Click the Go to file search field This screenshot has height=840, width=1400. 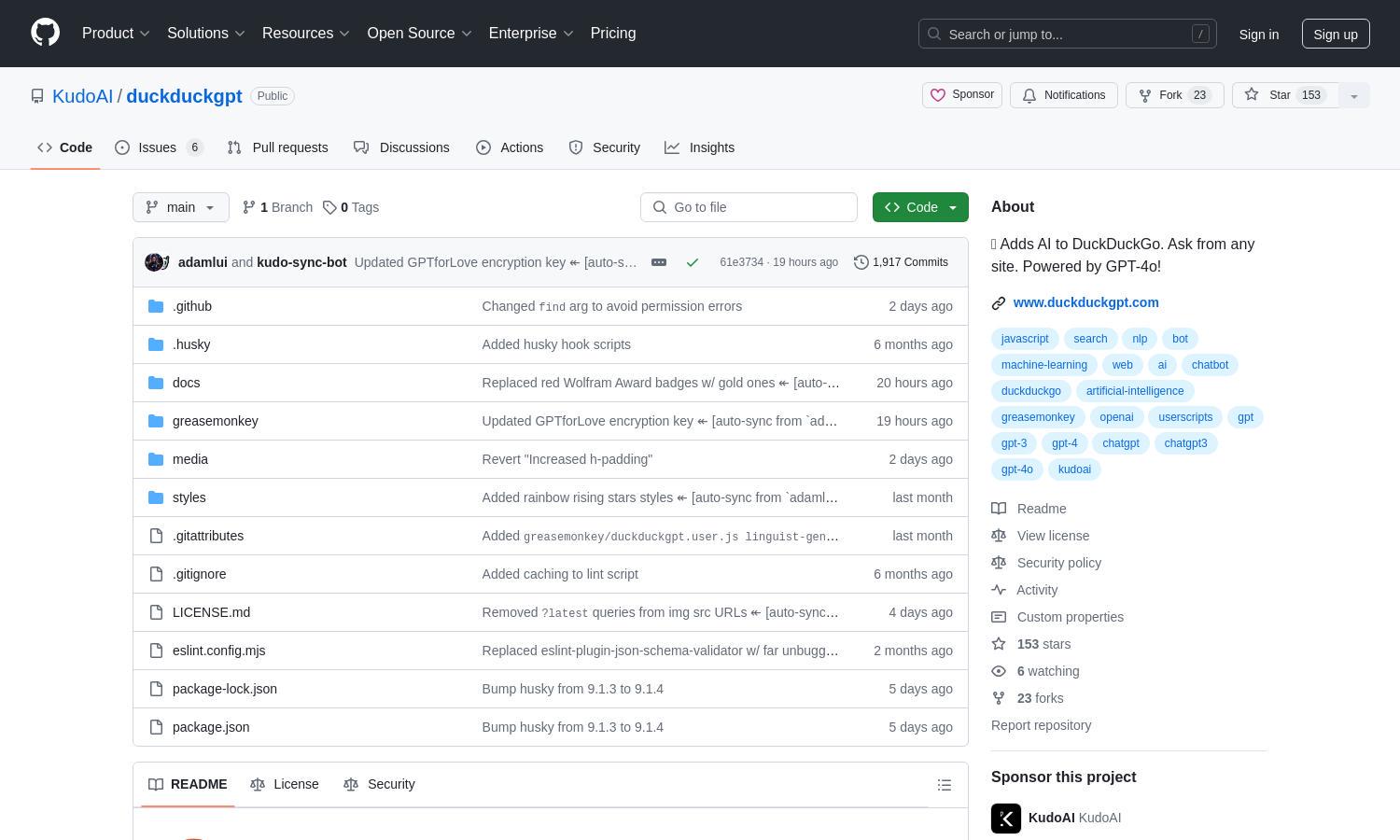(x=749, y=207)
